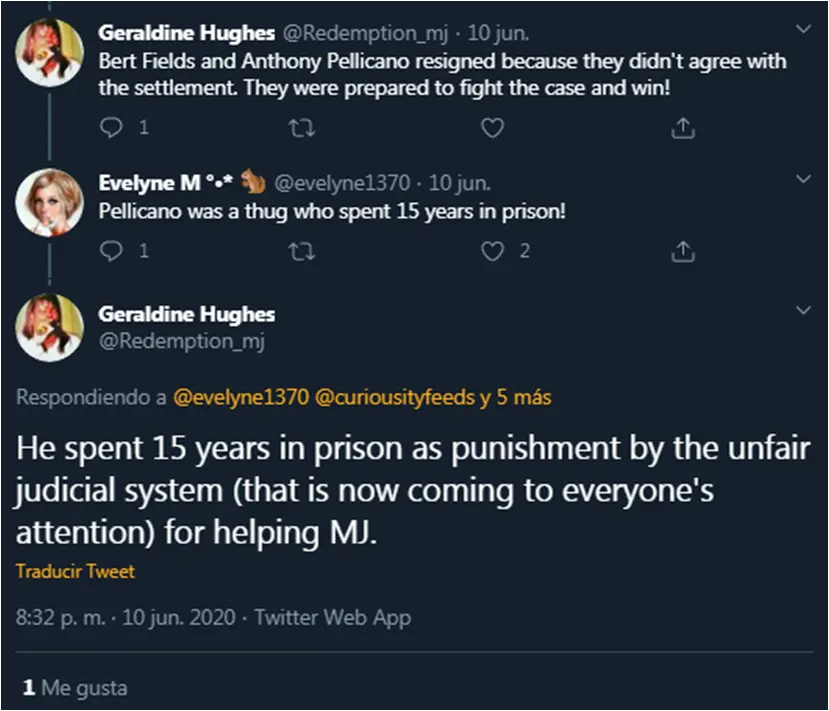Open the @evelyne1370 mention in reply line

point(241,397)
